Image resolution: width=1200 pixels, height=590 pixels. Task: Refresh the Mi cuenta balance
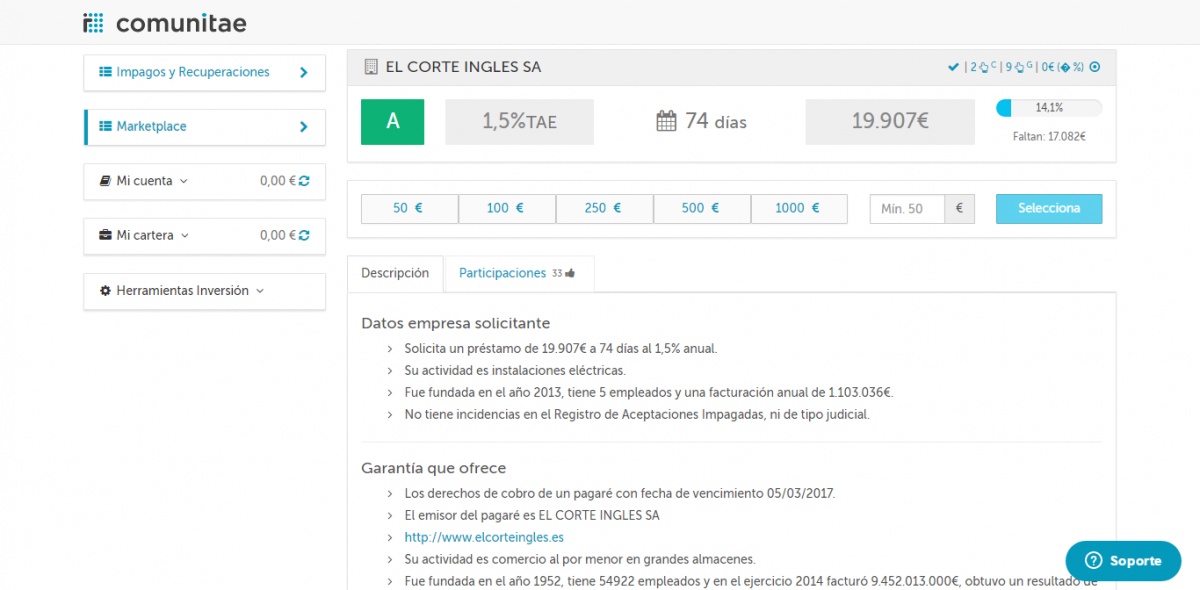tap(304, 181)
